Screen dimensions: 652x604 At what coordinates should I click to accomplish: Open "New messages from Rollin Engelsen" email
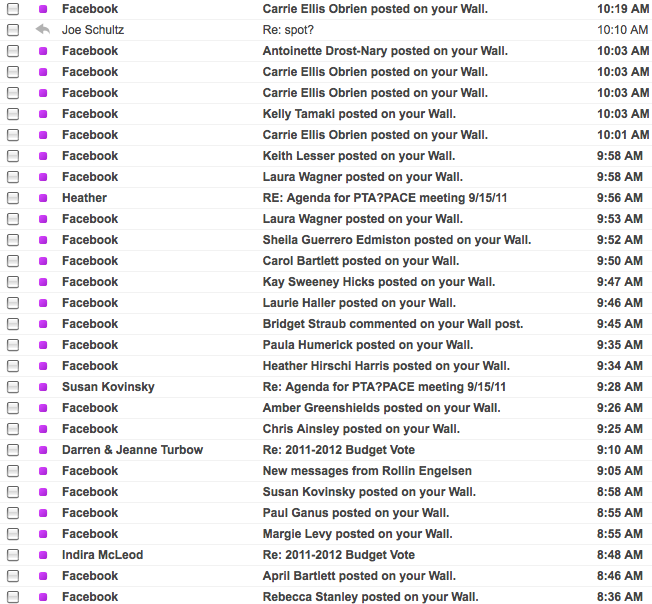[x=367, y=471]
